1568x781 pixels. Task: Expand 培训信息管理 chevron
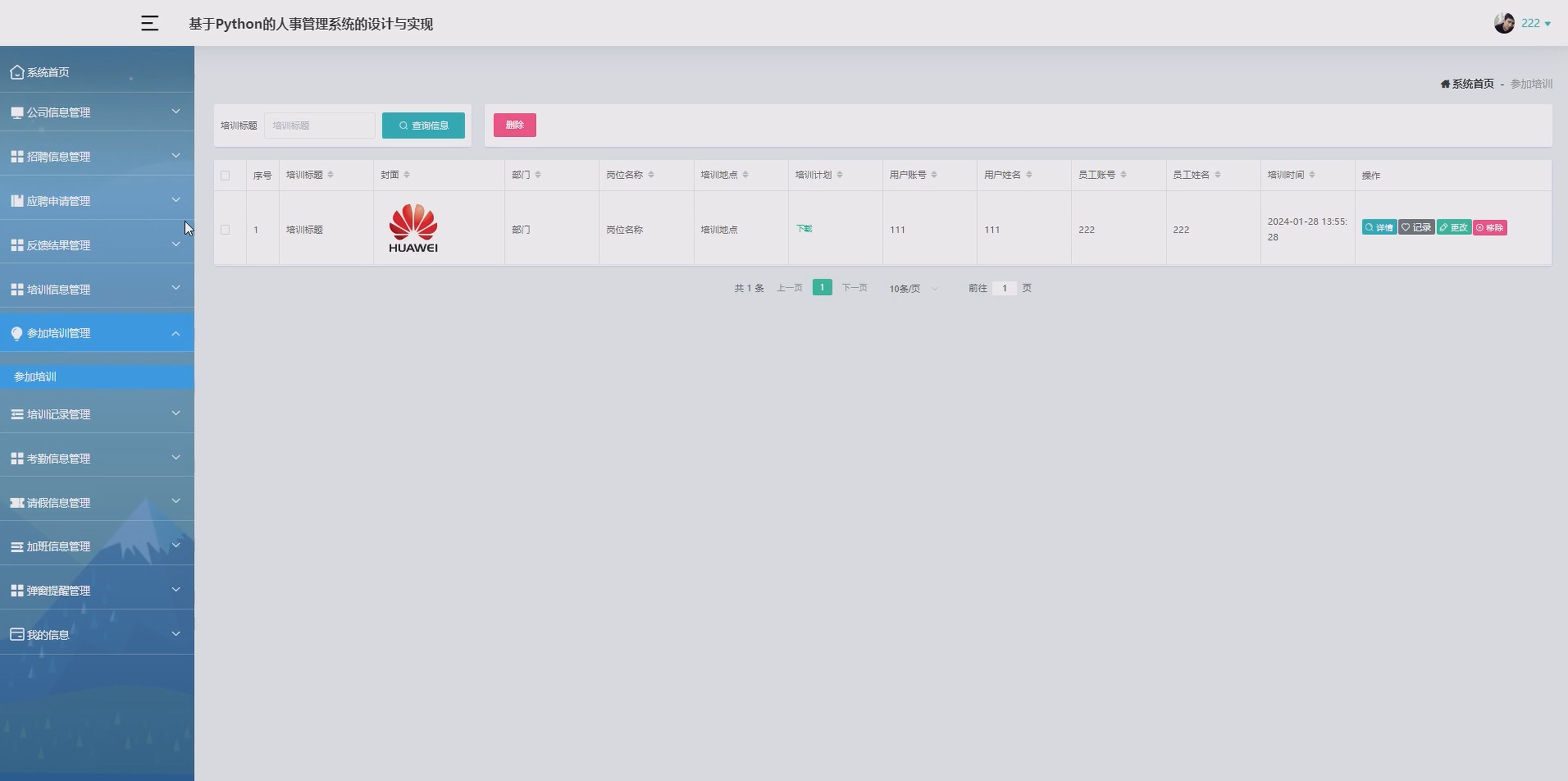tap(176, 288)
